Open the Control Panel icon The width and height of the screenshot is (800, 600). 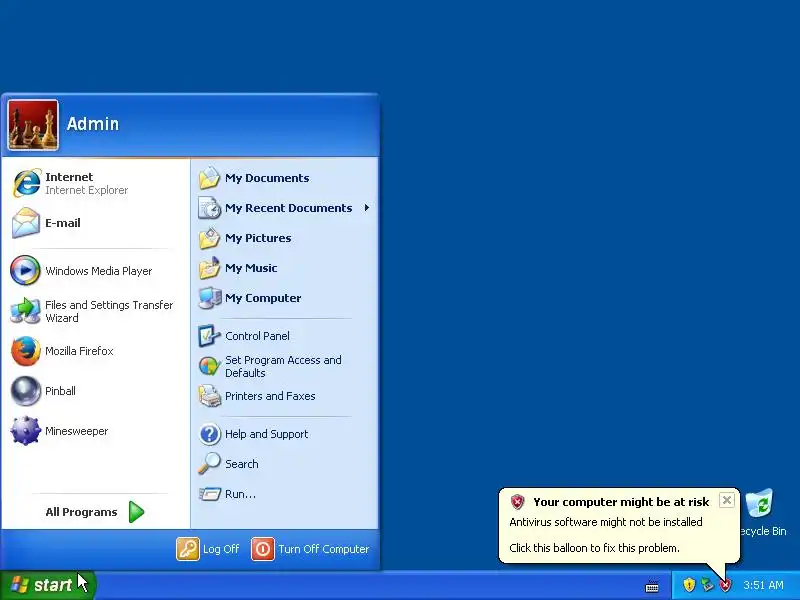pos(210,336)
